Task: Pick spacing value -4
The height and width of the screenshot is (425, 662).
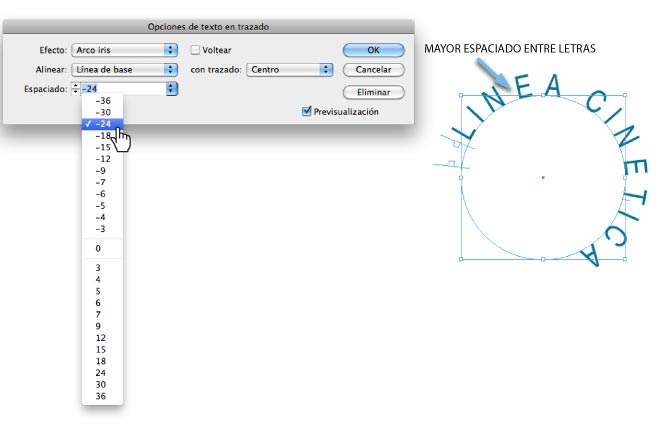Action: coord(103,217)
